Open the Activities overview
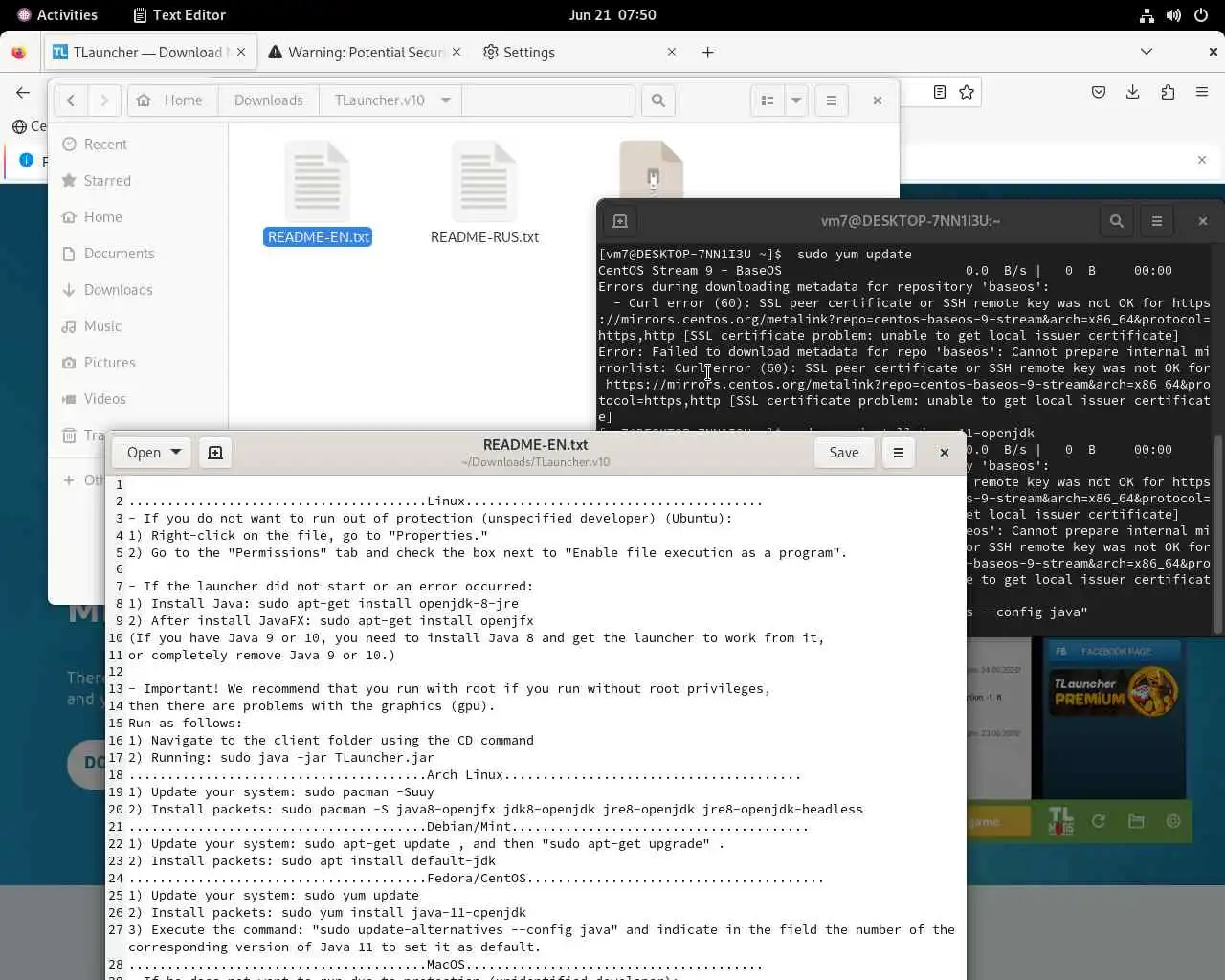Image resolution: width=1225 pixels, height=980 pixels. pyautogui.click(x=56, y=14)
